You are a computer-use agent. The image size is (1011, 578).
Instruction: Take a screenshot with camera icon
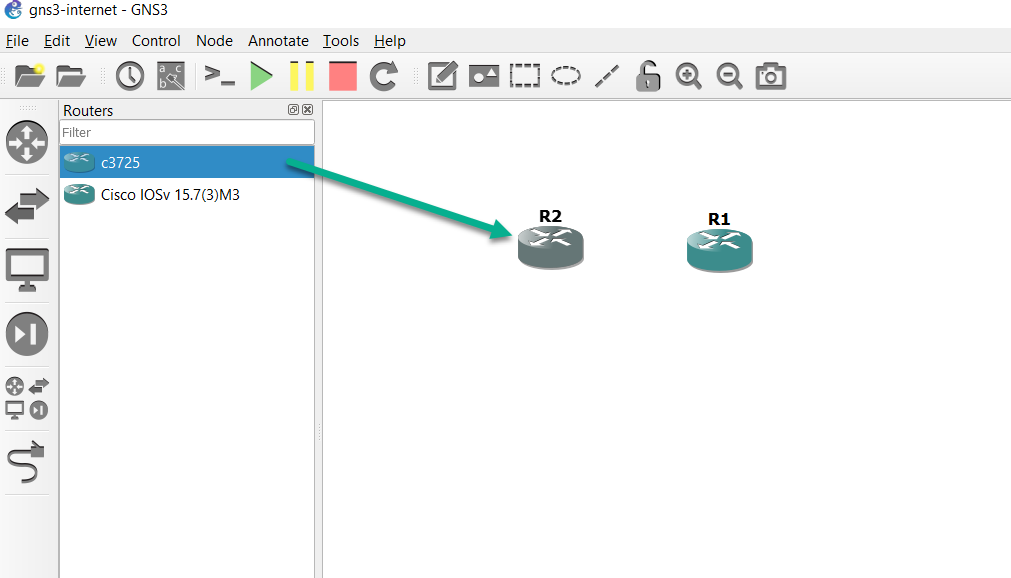click(771, 76)
